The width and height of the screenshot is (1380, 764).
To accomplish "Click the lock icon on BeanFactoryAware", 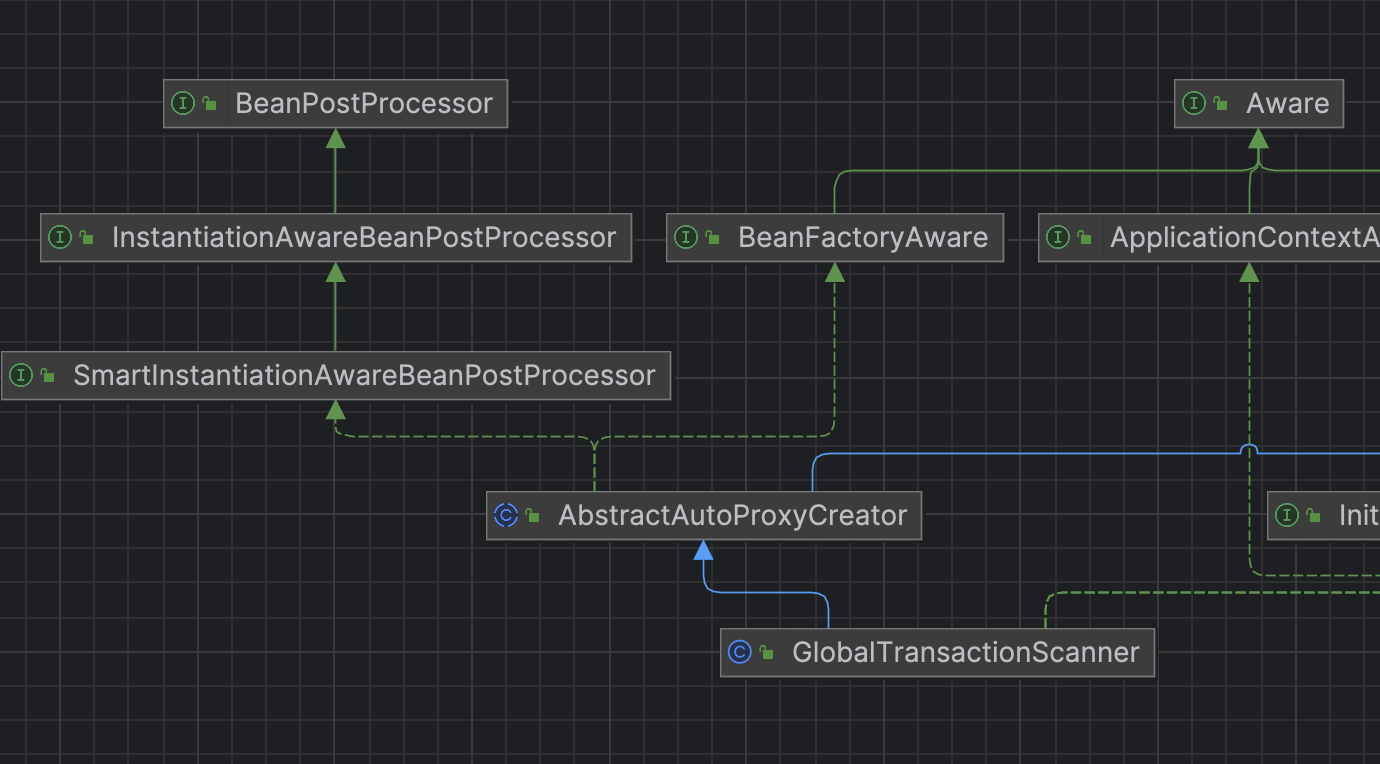I will (x=713, y=237).
